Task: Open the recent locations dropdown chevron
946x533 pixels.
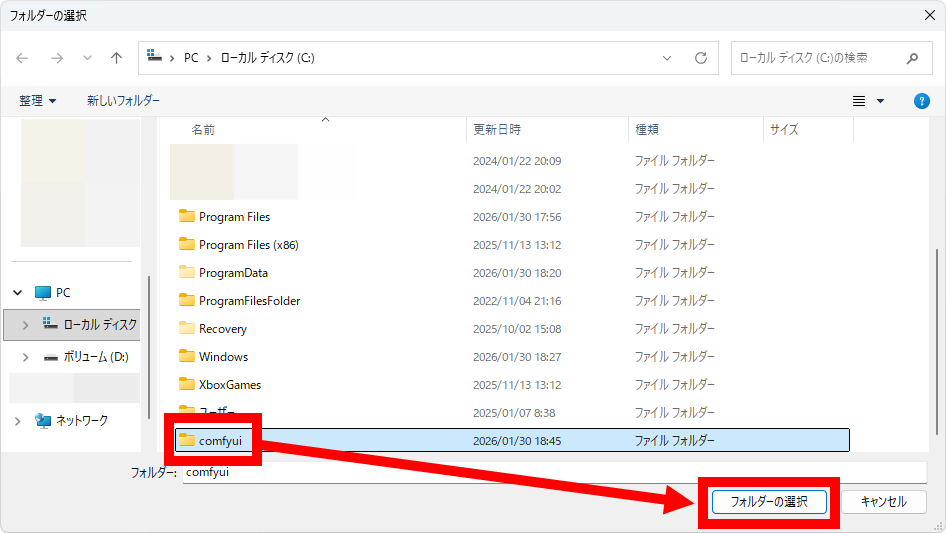Action: tap(87, 58)
